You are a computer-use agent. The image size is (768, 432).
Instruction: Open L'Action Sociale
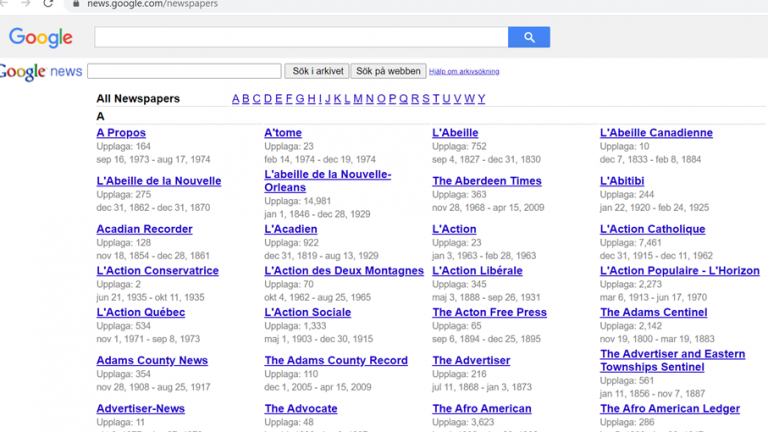click(x=308, y=312)
